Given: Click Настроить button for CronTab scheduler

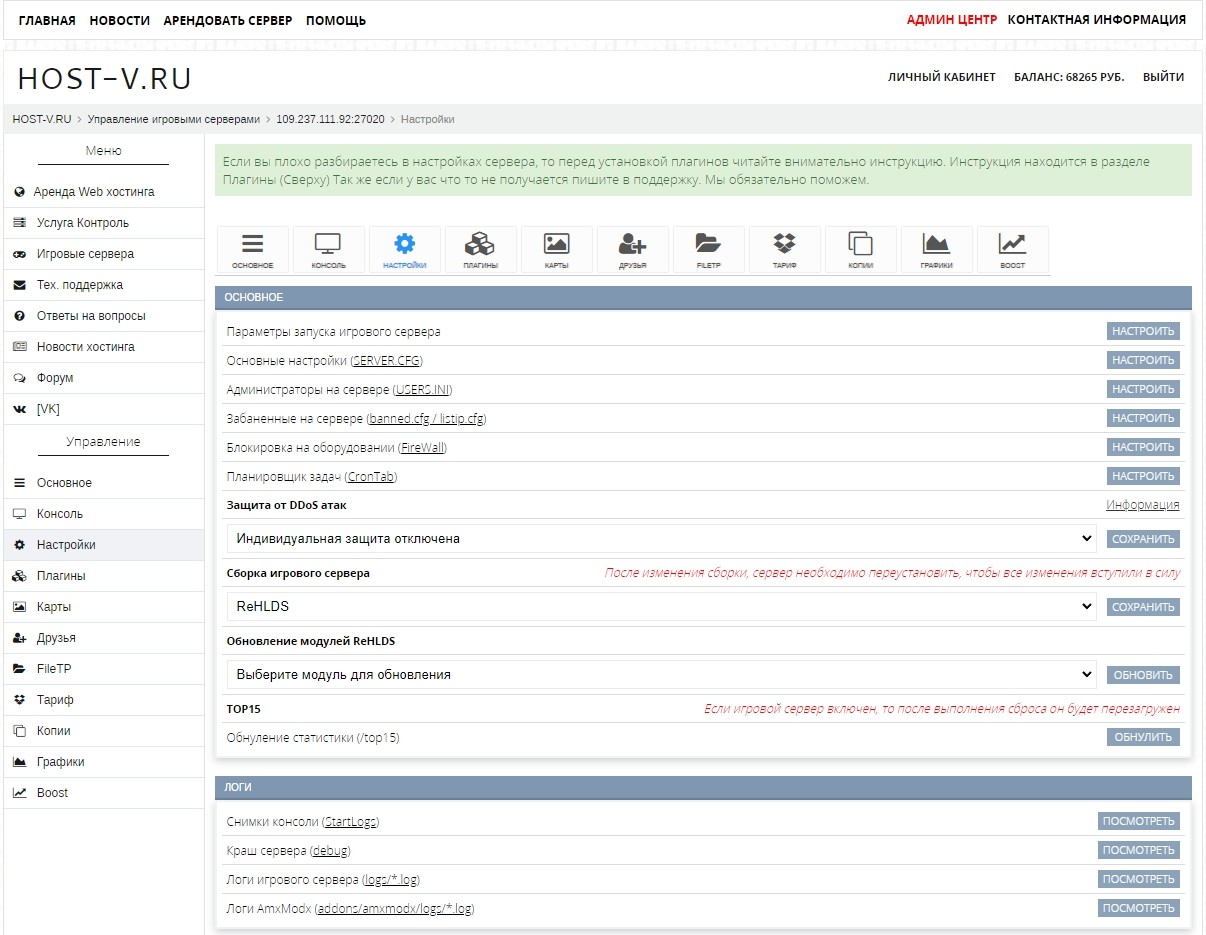Looking at the screenshot, I should pos(1143,477).
